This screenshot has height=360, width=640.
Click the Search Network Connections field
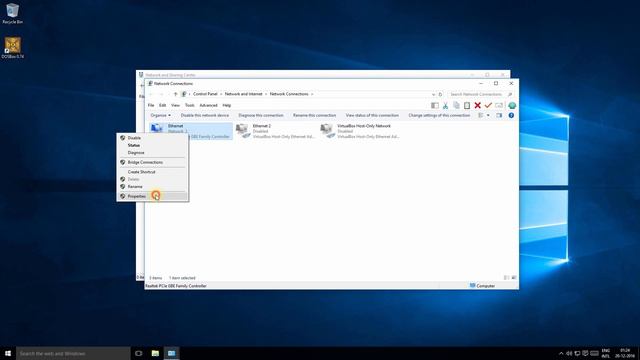click(480, 94)
